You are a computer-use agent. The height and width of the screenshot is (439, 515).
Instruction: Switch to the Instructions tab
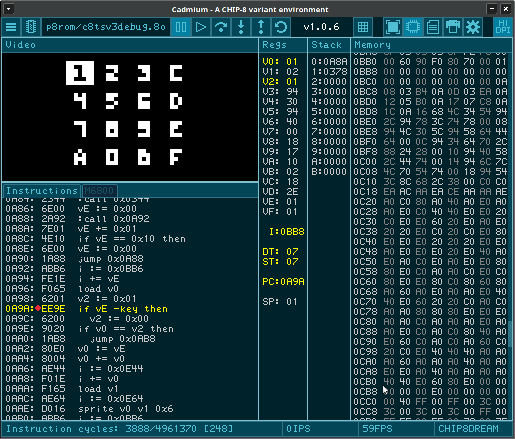tap(42, 191)
